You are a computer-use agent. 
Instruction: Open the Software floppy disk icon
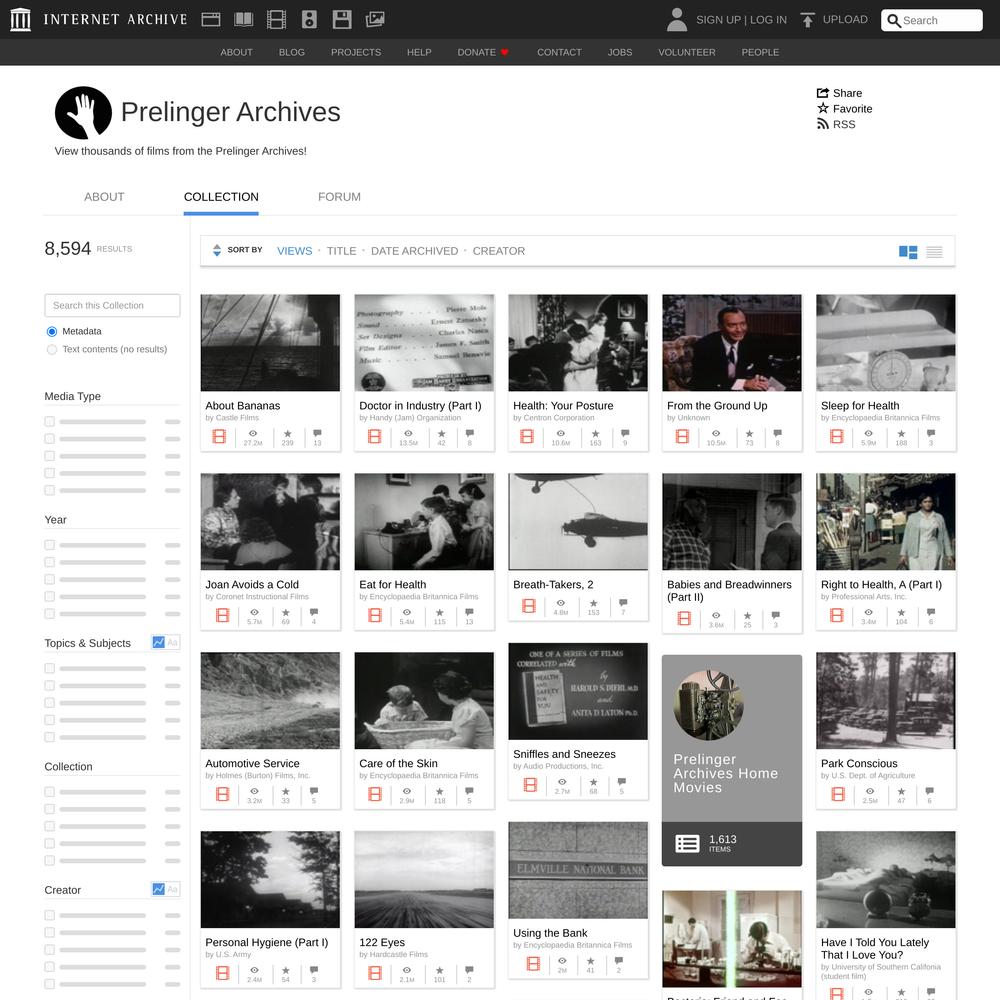(x=342, y=19)
